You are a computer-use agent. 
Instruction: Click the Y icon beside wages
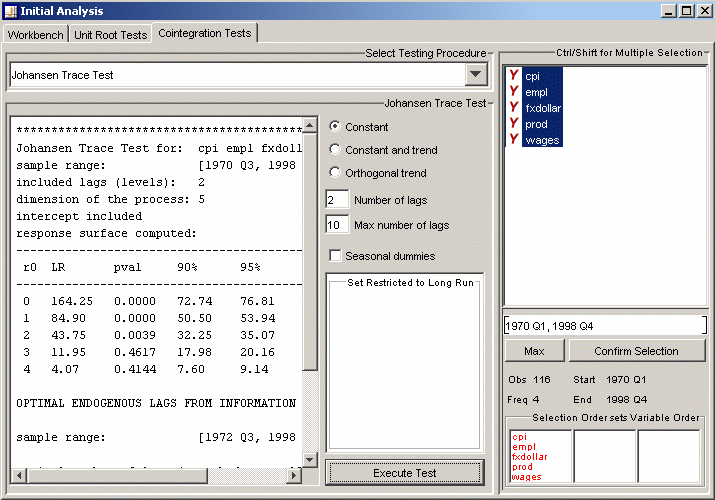(x=514, y=140)
